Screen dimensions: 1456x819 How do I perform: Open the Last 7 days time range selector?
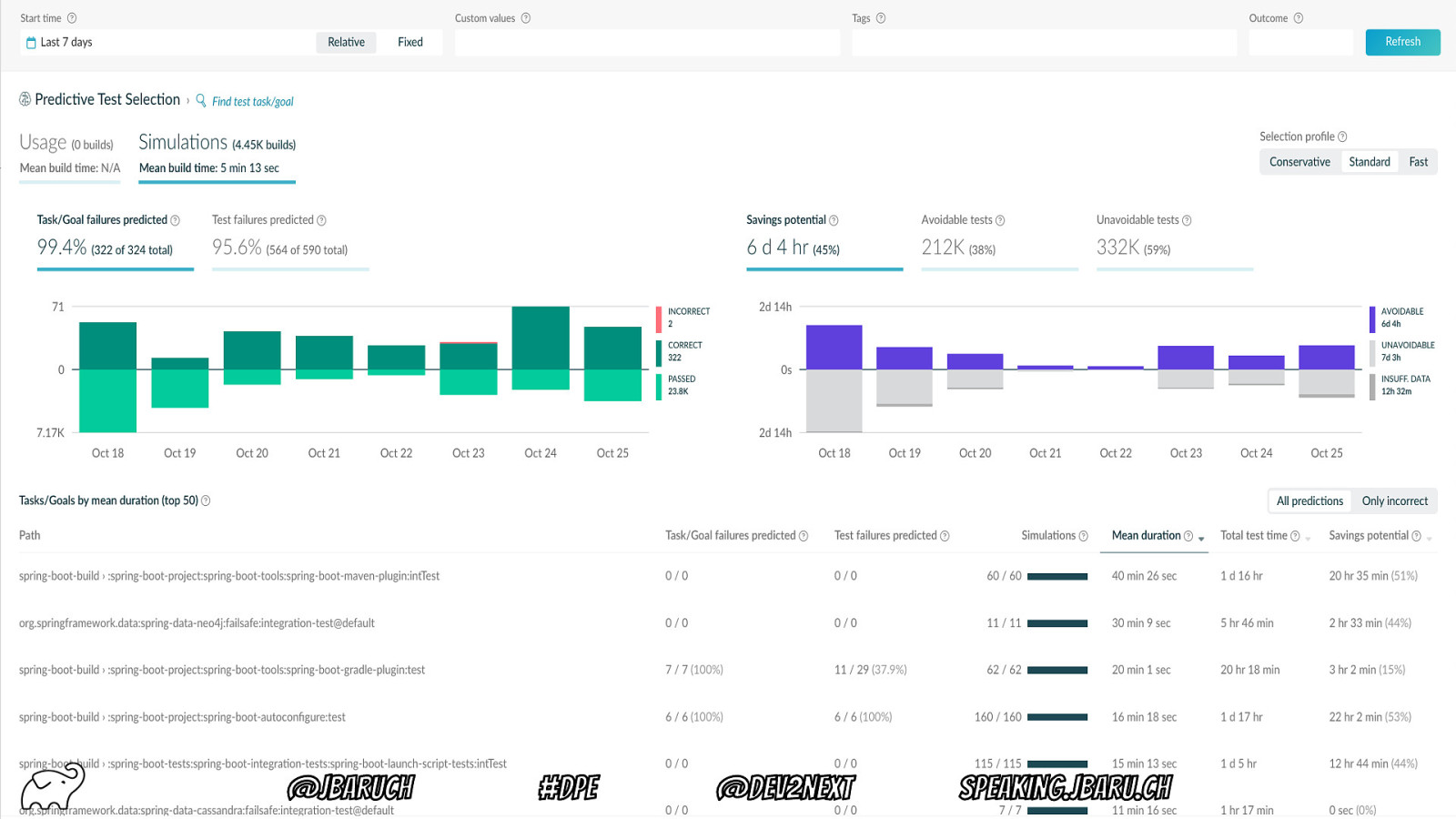[166, 42]
